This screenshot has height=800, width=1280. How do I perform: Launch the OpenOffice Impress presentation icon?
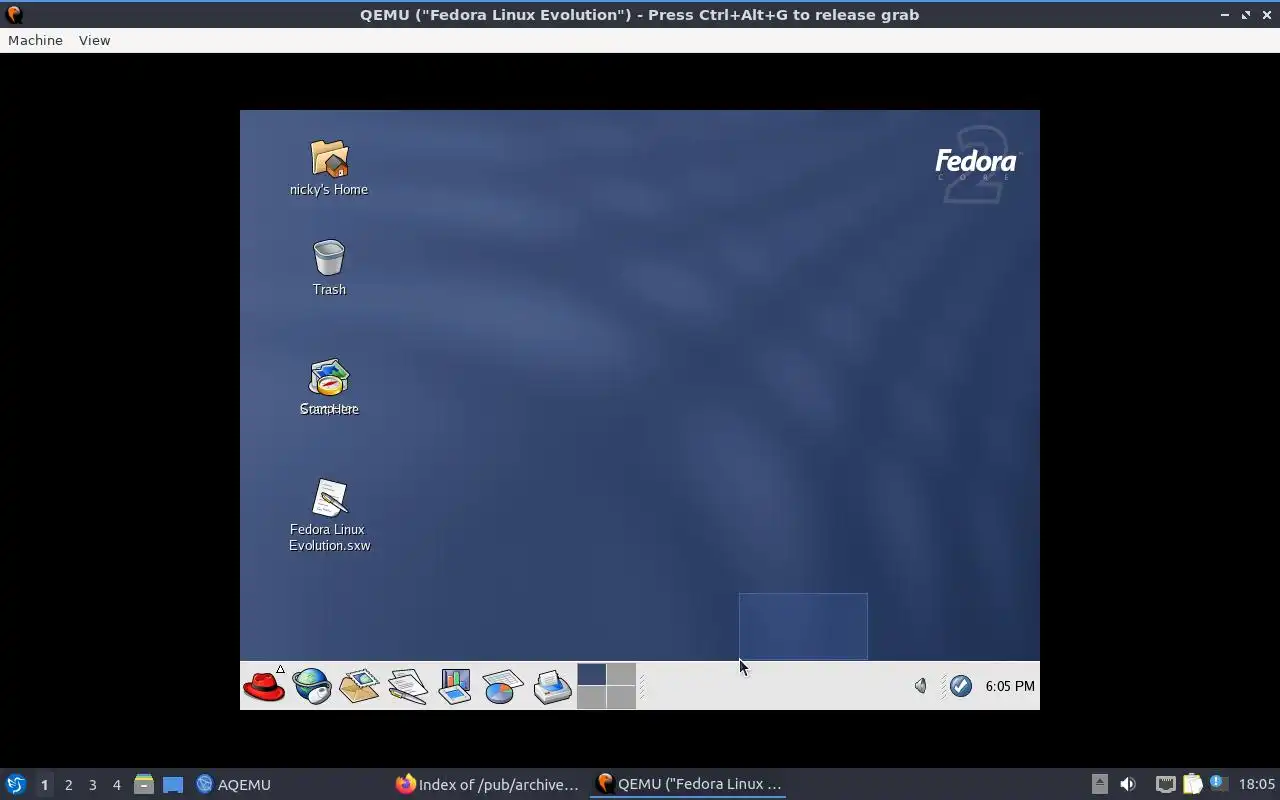tap(455, 686)
